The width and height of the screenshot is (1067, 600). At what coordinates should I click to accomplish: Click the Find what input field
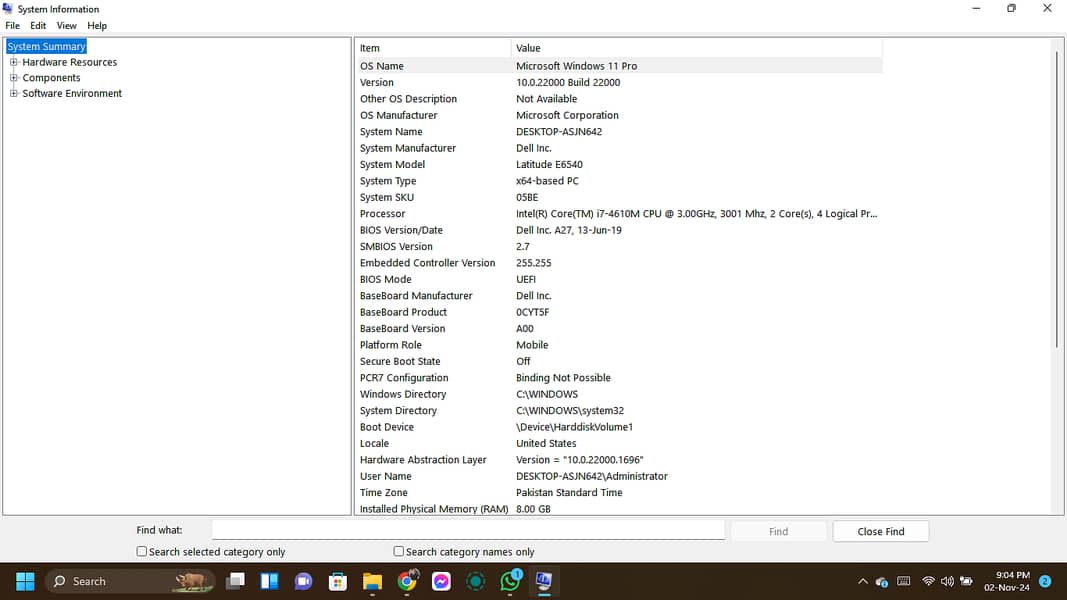(x=468, y=531)
